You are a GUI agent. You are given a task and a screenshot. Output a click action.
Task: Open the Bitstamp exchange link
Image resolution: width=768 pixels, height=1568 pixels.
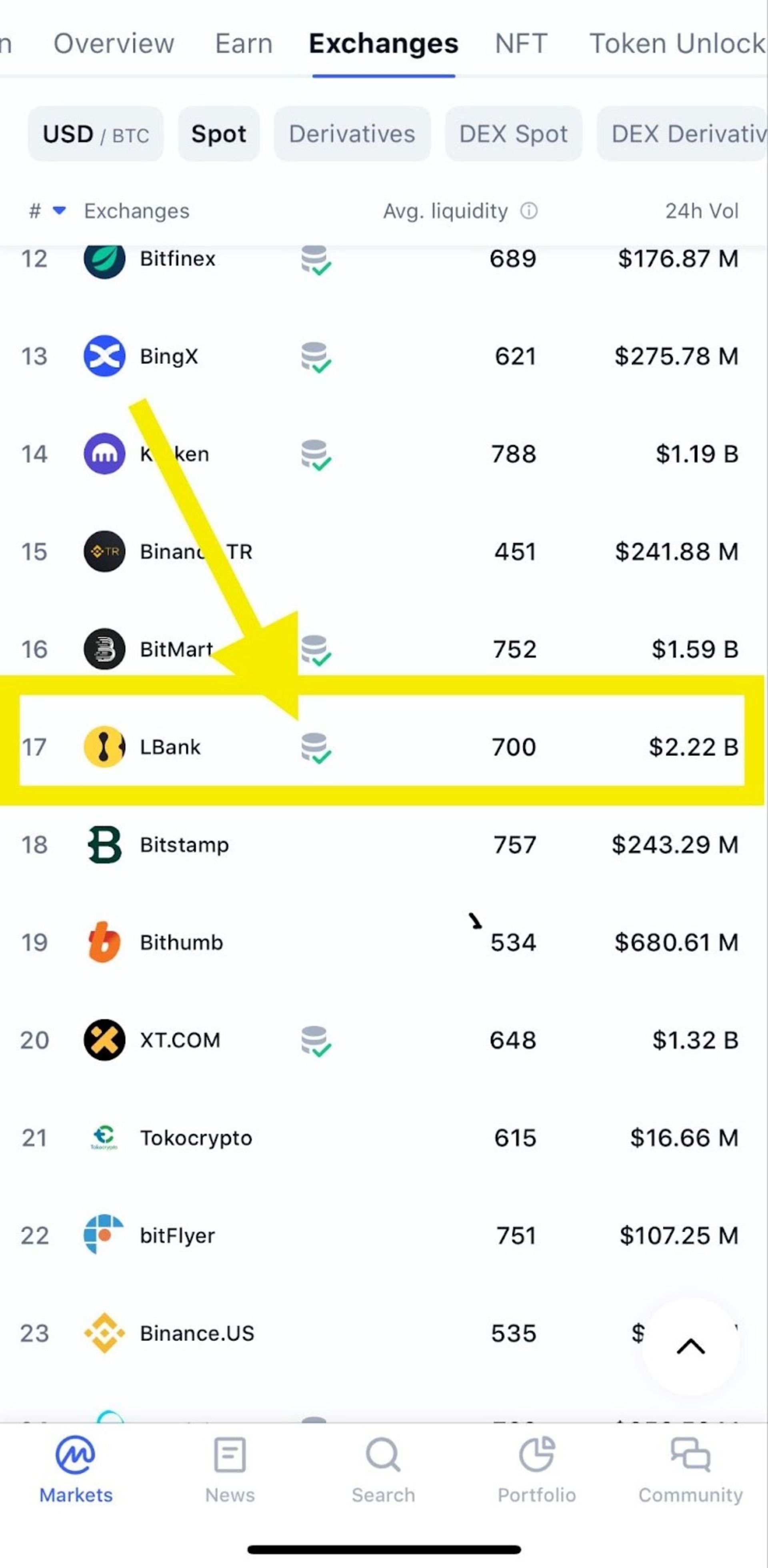pos(184,845)
